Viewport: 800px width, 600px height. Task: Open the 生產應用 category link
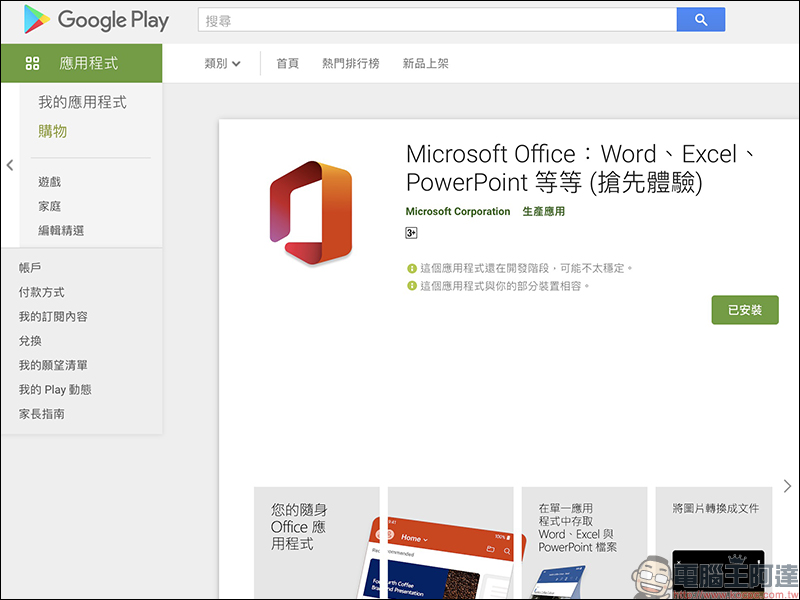click(543, 211)
